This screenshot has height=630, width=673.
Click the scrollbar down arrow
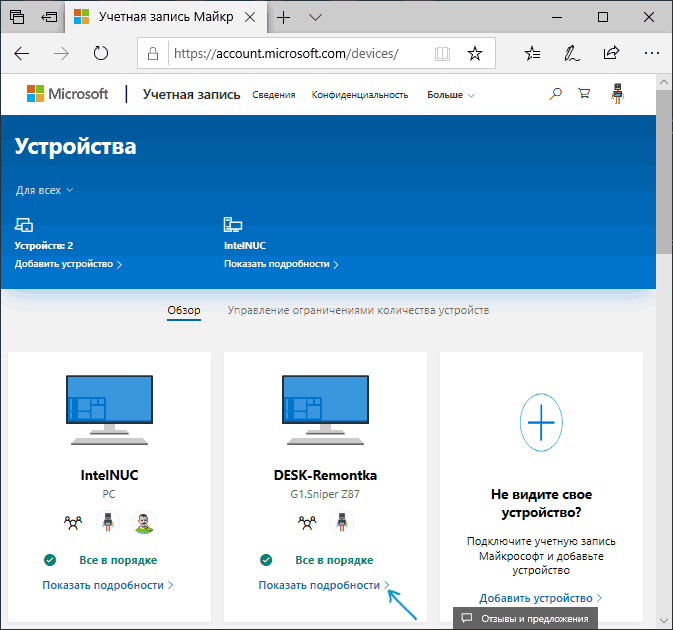pos(664,621)
